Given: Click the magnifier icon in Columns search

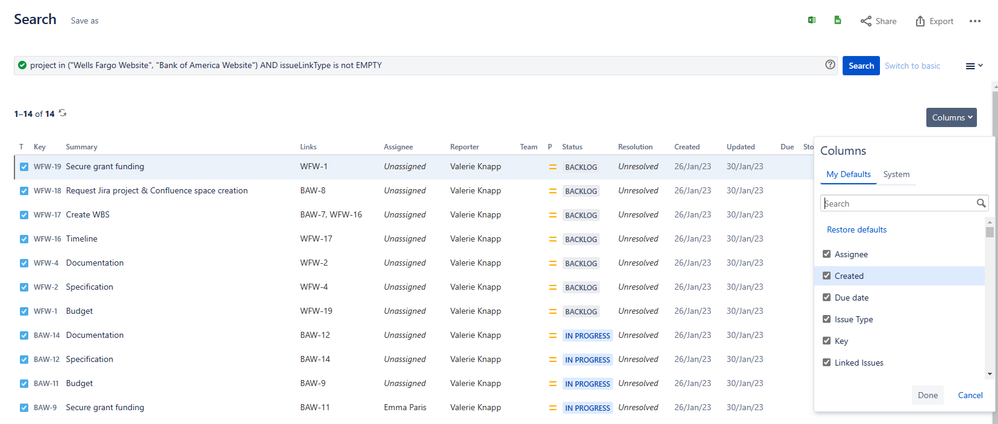Looking at the screenshot, I should 981,203.
